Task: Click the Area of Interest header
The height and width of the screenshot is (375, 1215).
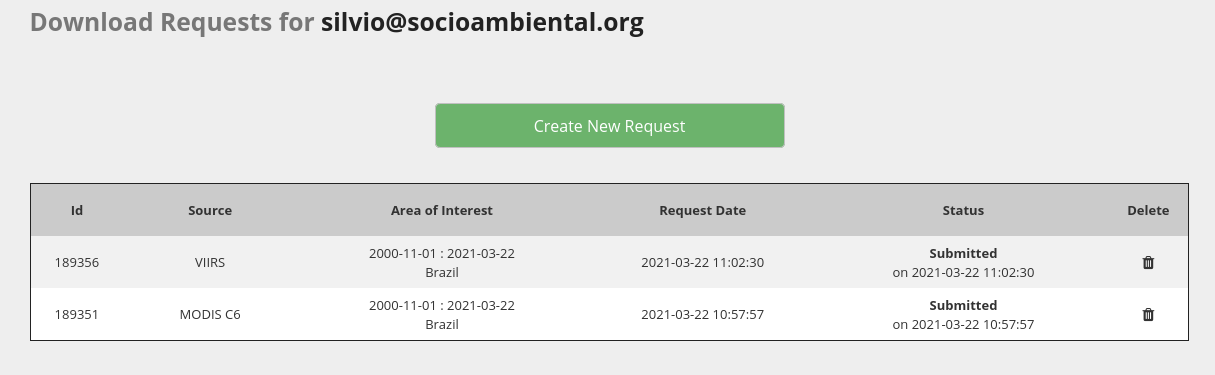Action: (442, 211)
